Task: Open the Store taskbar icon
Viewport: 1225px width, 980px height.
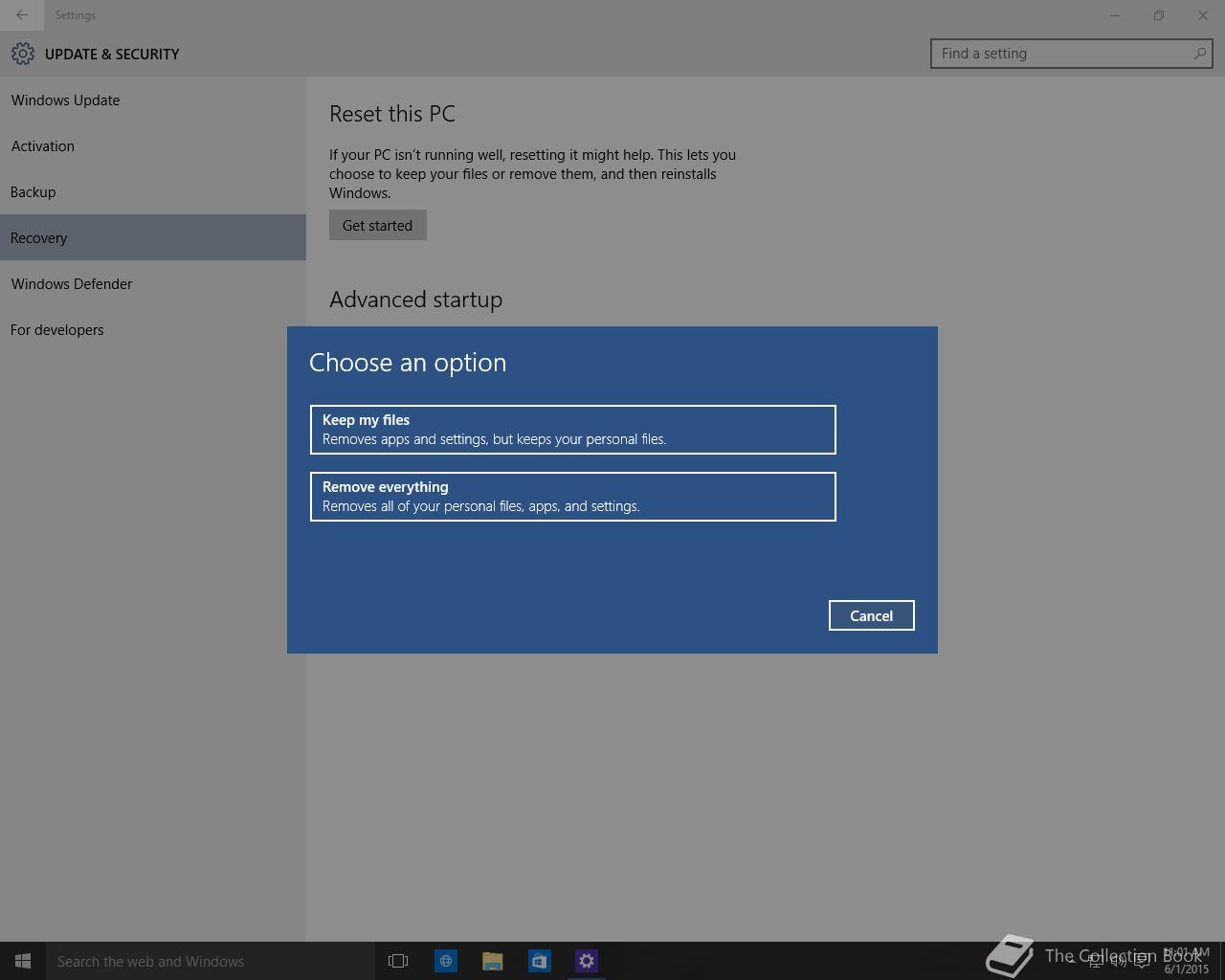Action: click(x=540, y=961)
